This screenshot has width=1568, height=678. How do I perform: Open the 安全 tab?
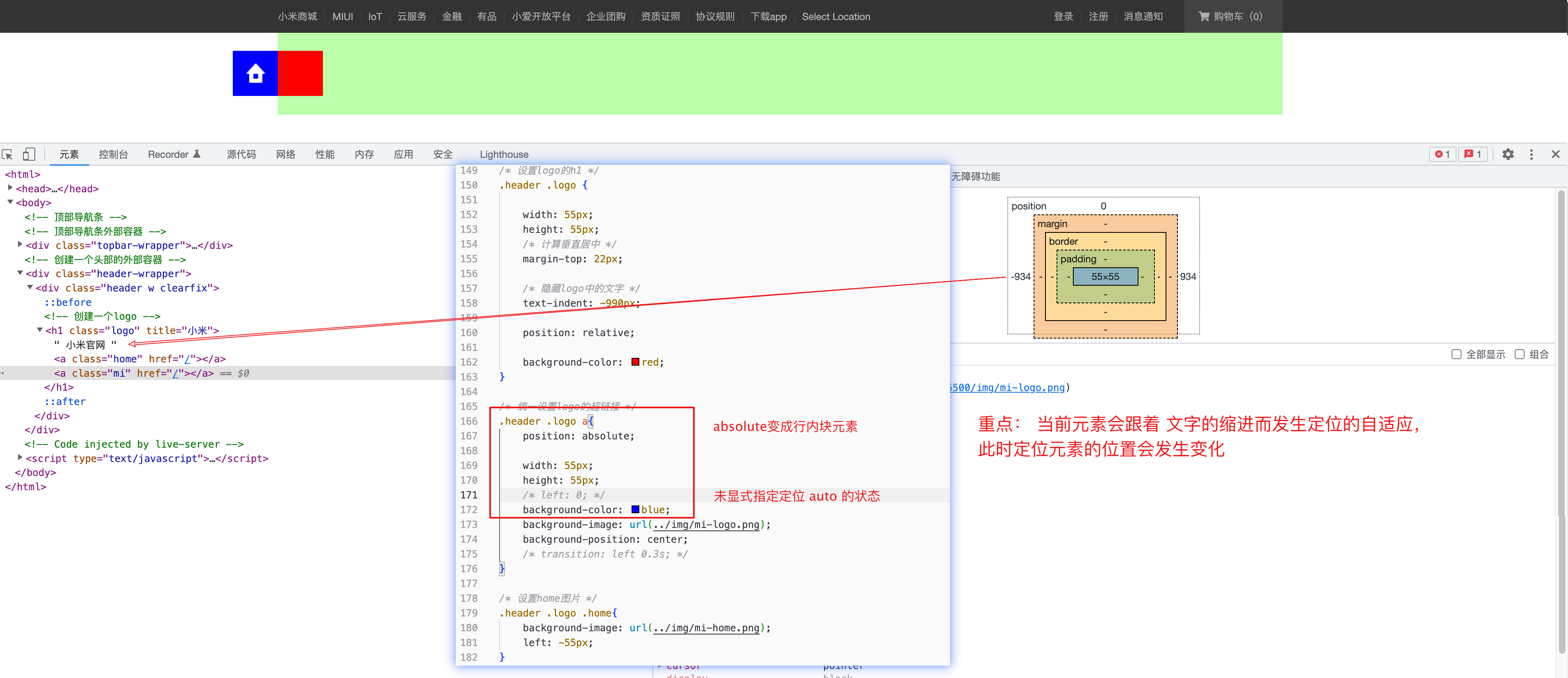[x=443, y=155]
